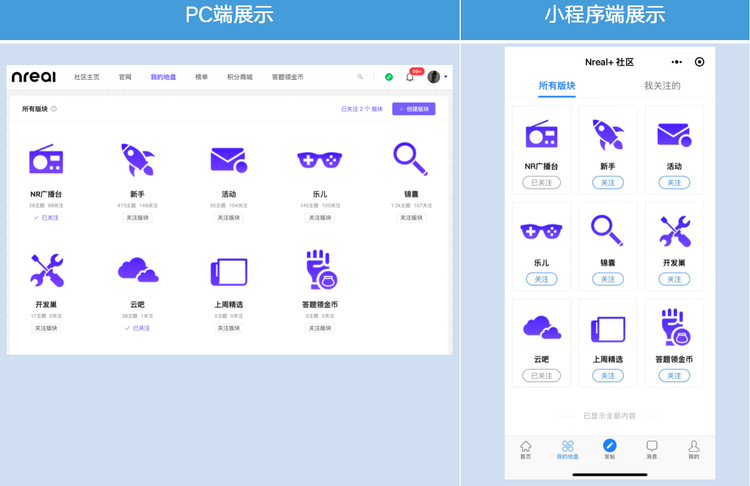Click 关注版块 under 活动 on PC
The image size is (750, 486).
(229, 218)
